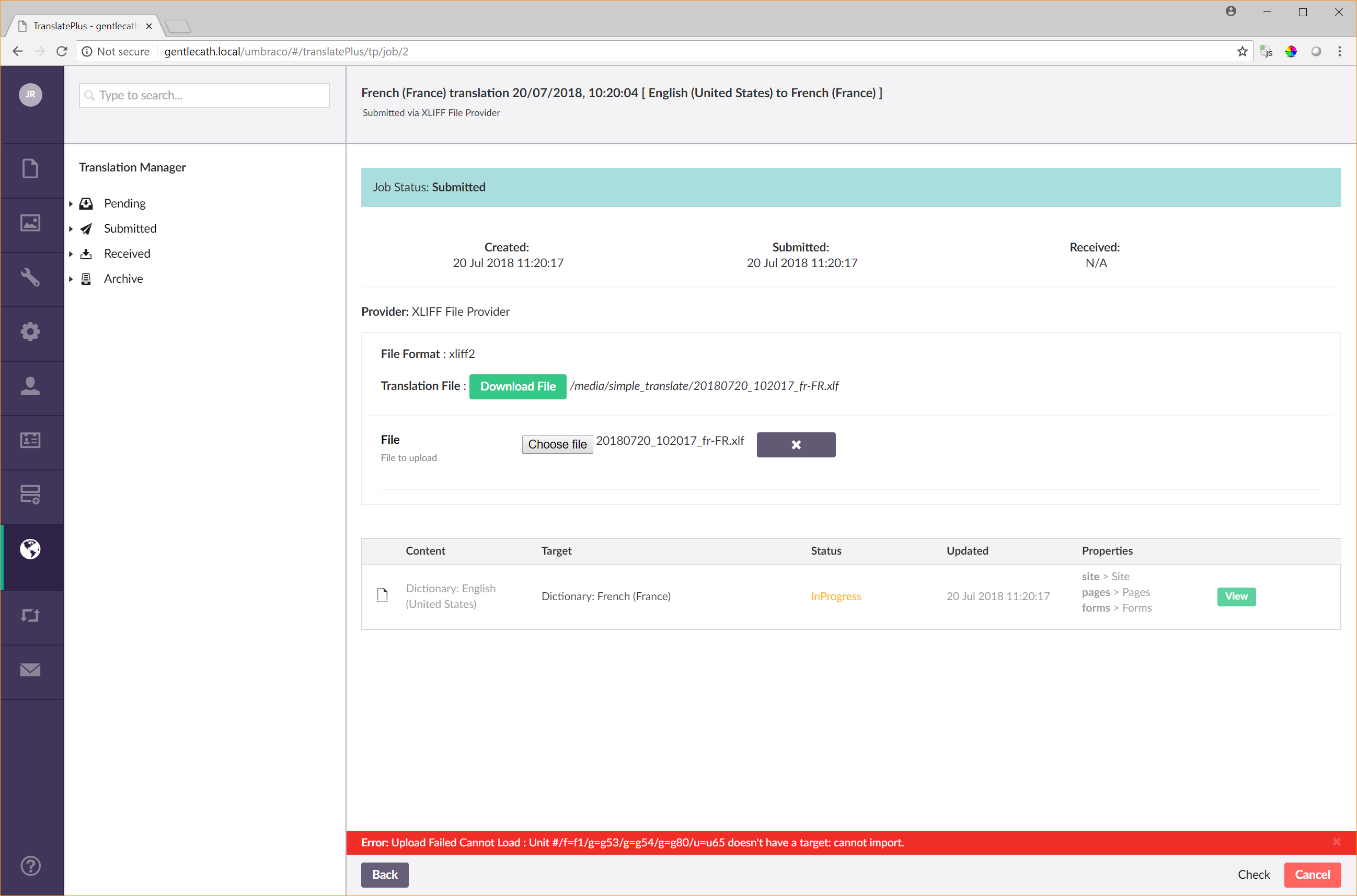
Task: Open the Settings wrench section
Action: tap(30, 277)
